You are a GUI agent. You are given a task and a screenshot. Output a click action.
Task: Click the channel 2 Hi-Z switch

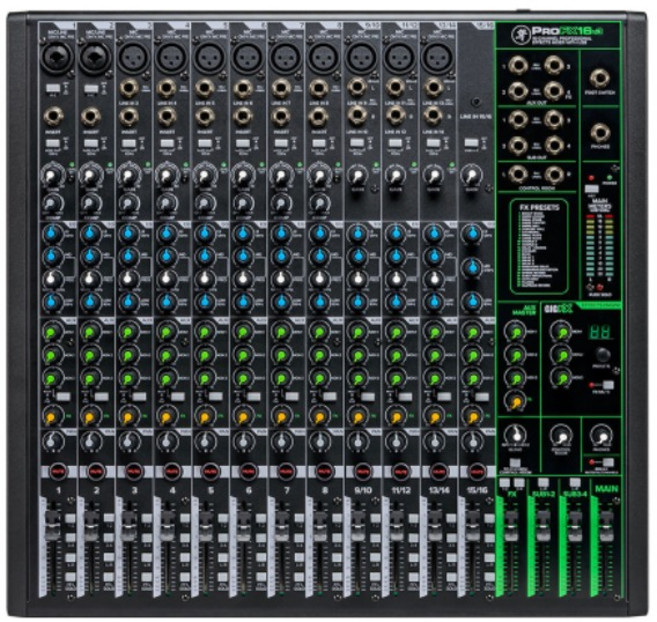[91, 88]
